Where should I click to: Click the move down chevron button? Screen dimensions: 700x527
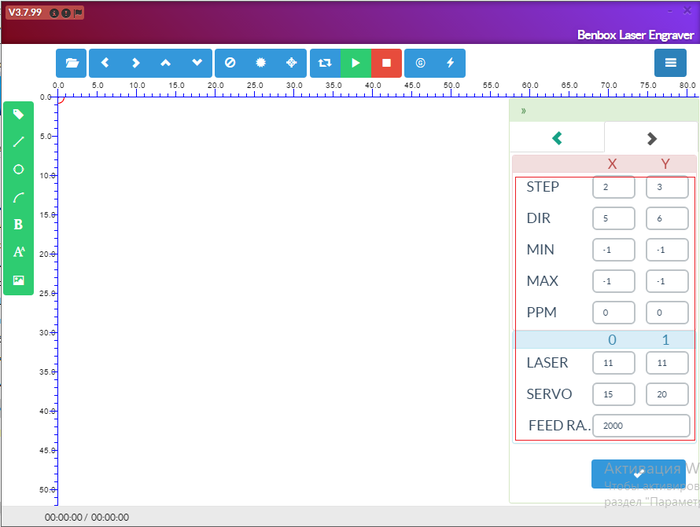(196, 63)
